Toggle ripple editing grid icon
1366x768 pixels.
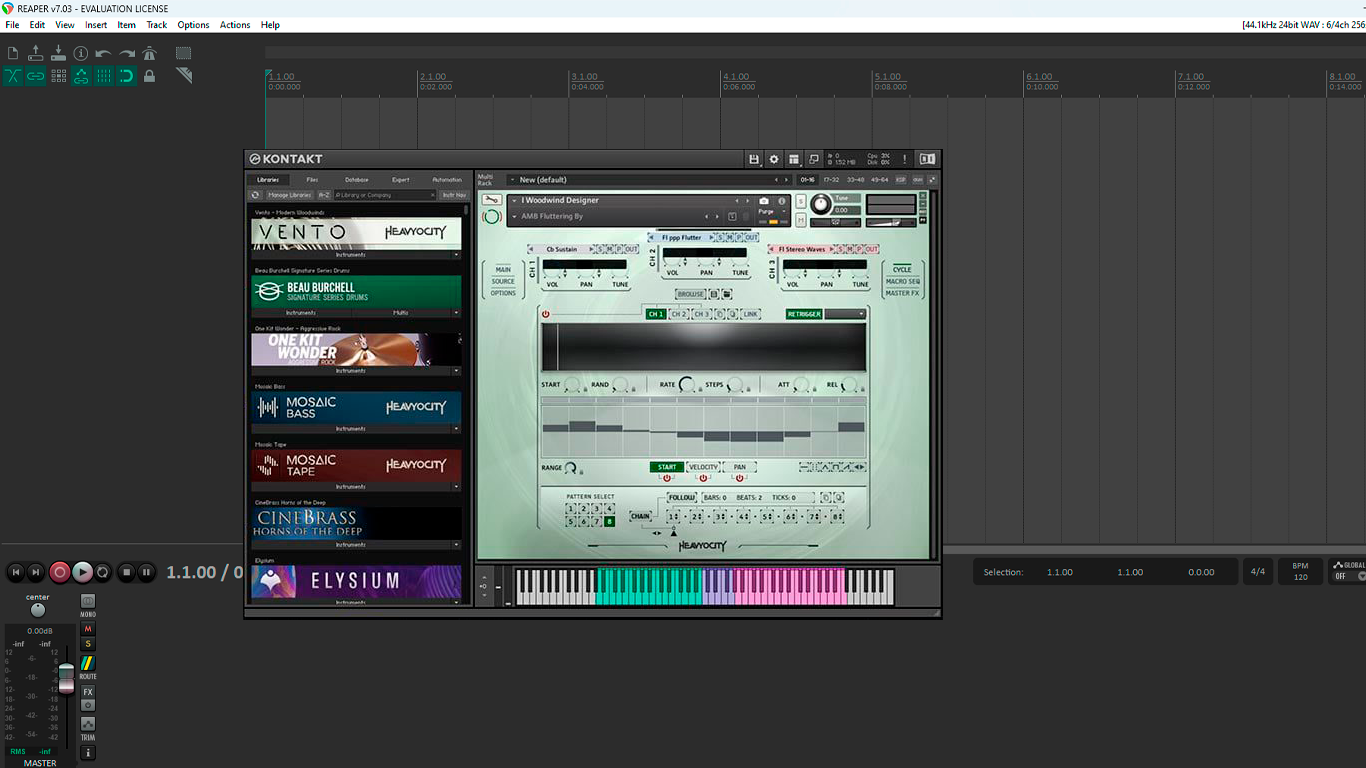point(58,76)
